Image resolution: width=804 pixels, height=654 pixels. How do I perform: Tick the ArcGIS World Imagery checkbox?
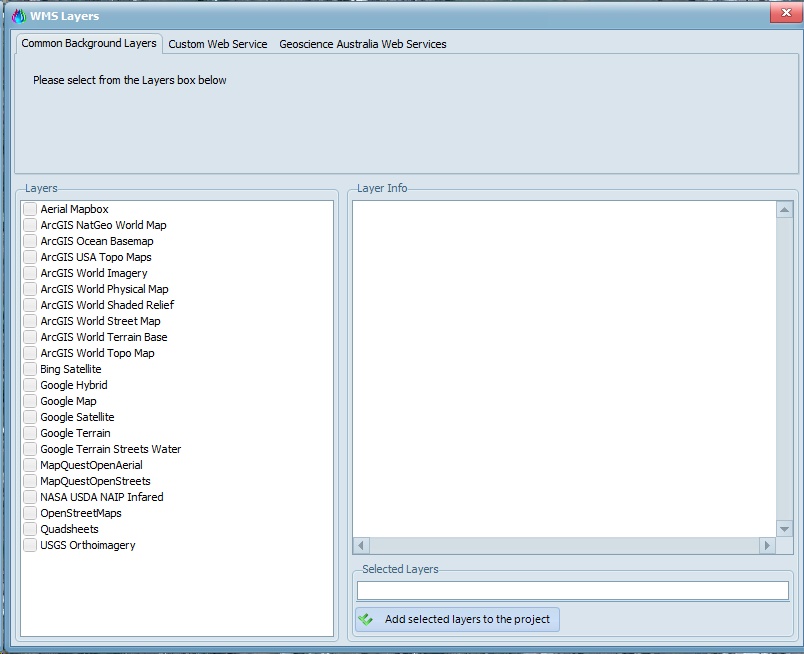coord(30,273)
